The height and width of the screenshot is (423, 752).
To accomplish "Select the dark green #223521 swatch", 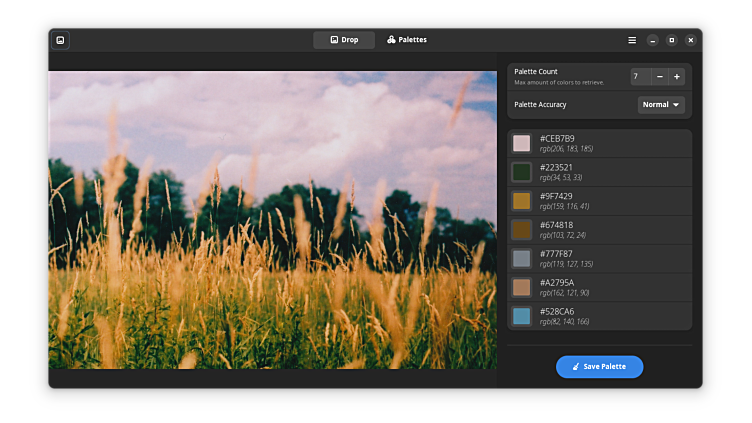I will coord(521,172).
